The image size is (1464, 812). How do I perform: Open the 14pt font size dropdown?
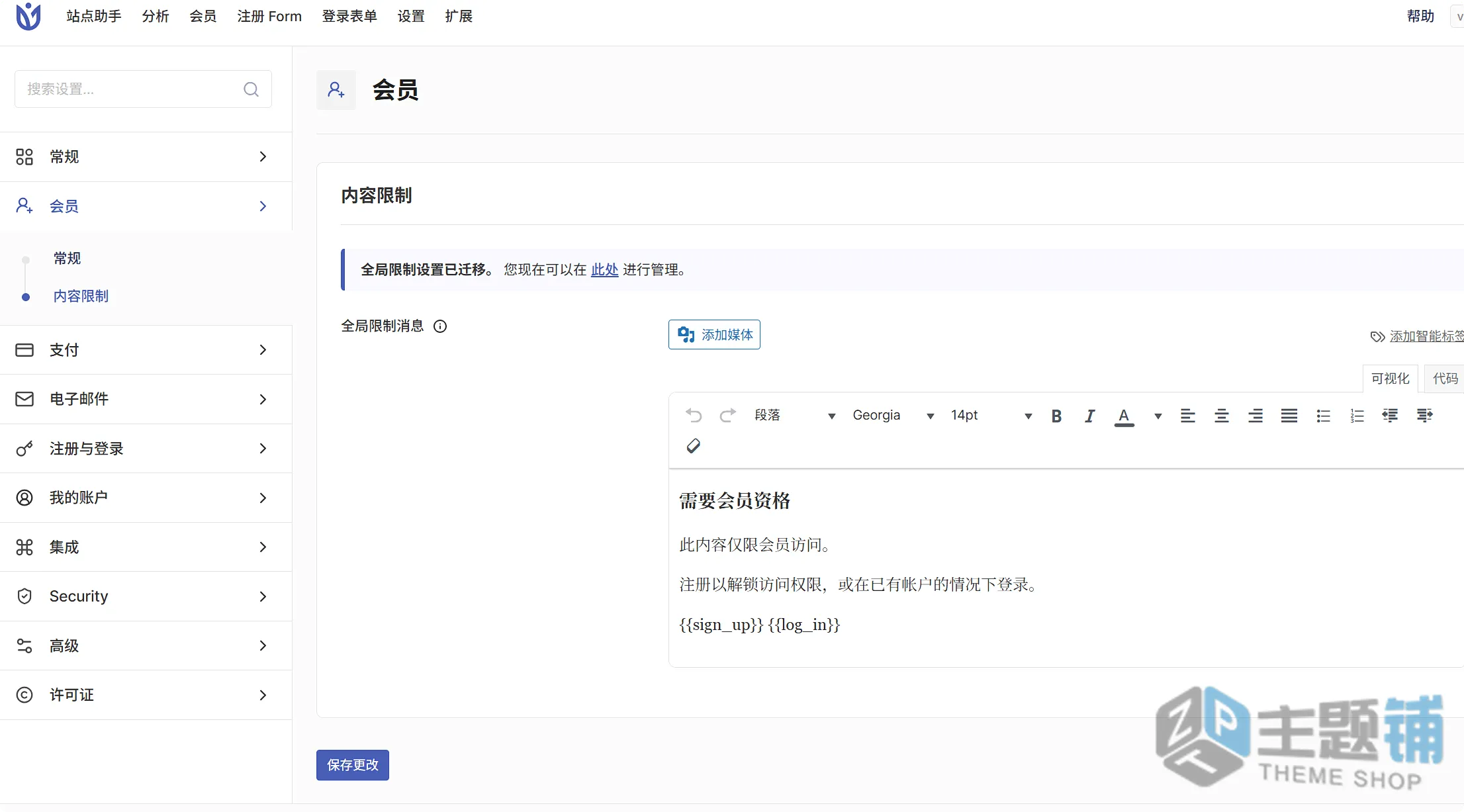[x=991, y=416]
